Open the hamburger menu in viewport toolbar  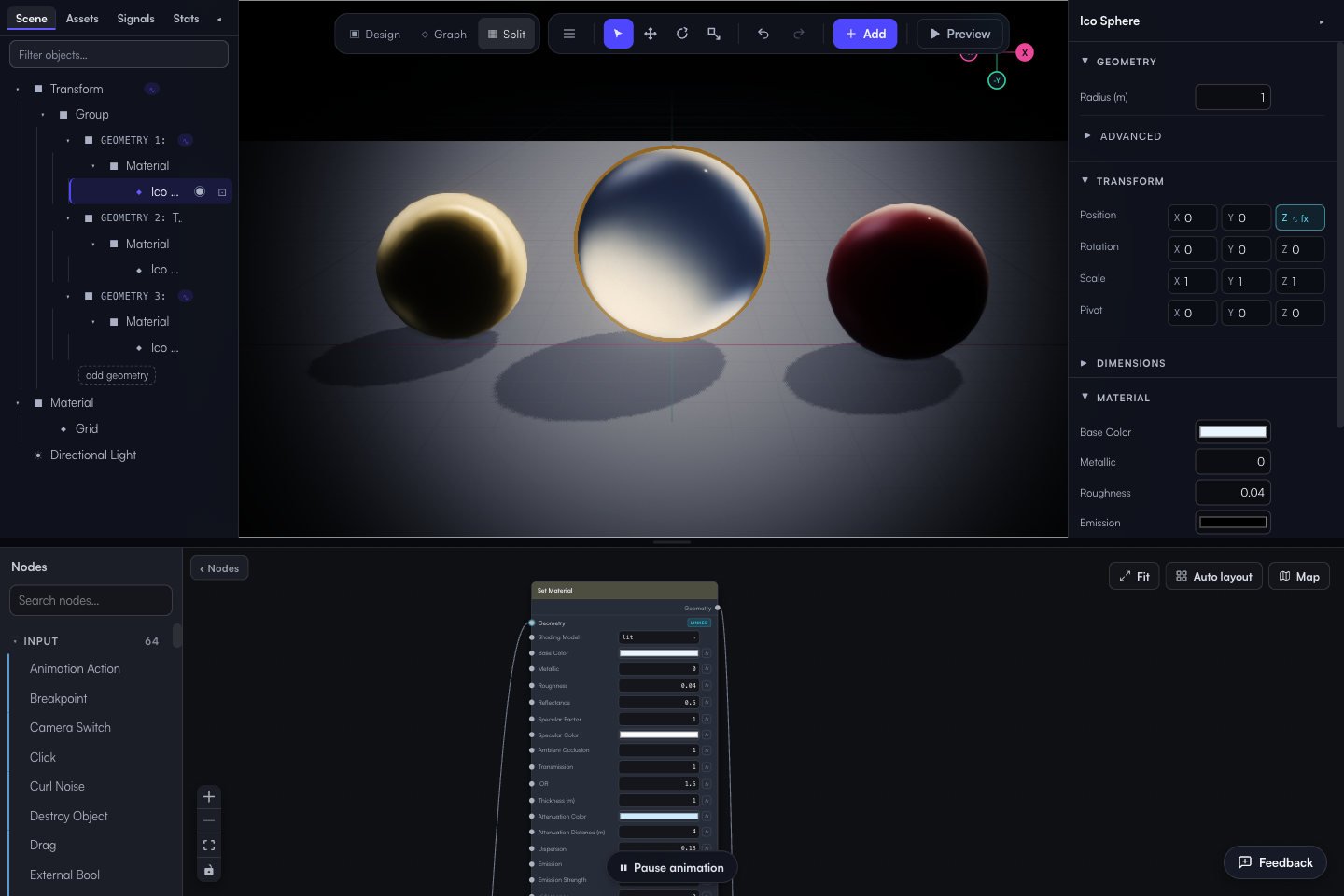coord(569,34)
